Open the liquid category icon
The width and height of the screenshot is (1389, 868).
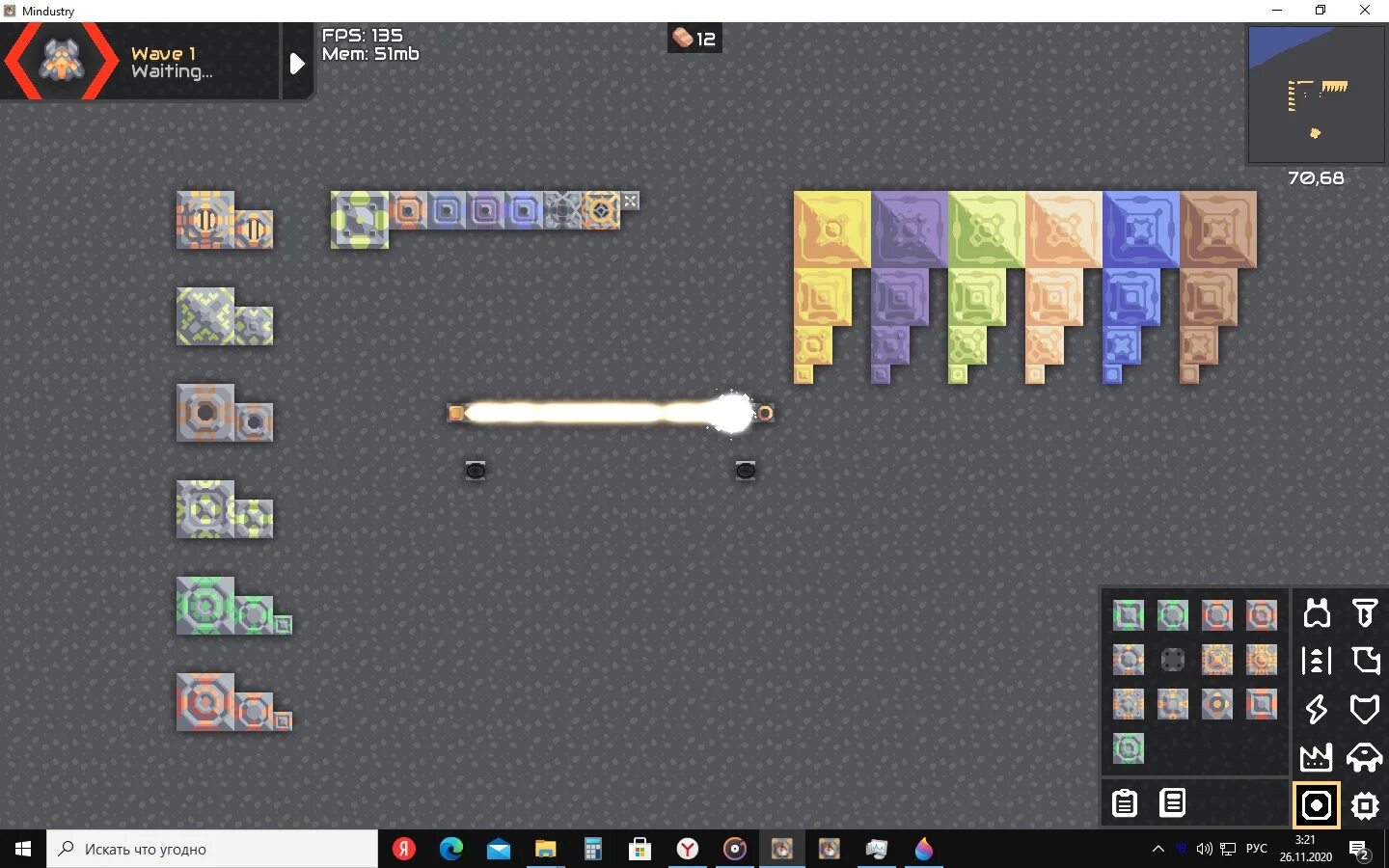pos(1364,661)
